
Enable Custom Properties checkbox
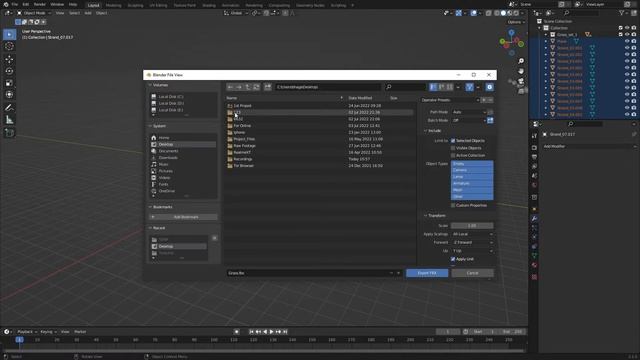point(453,205)
